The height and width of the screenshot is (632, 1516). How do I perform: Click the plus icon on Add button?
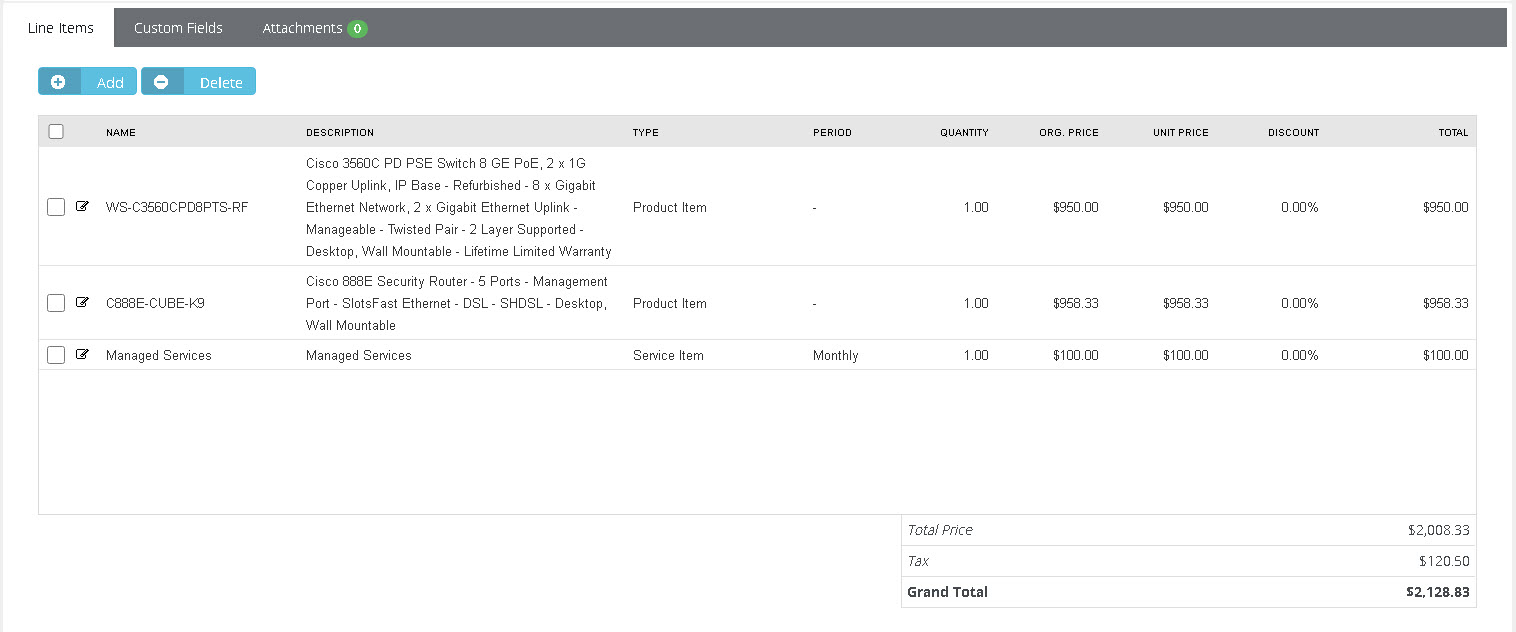(58, 82)
